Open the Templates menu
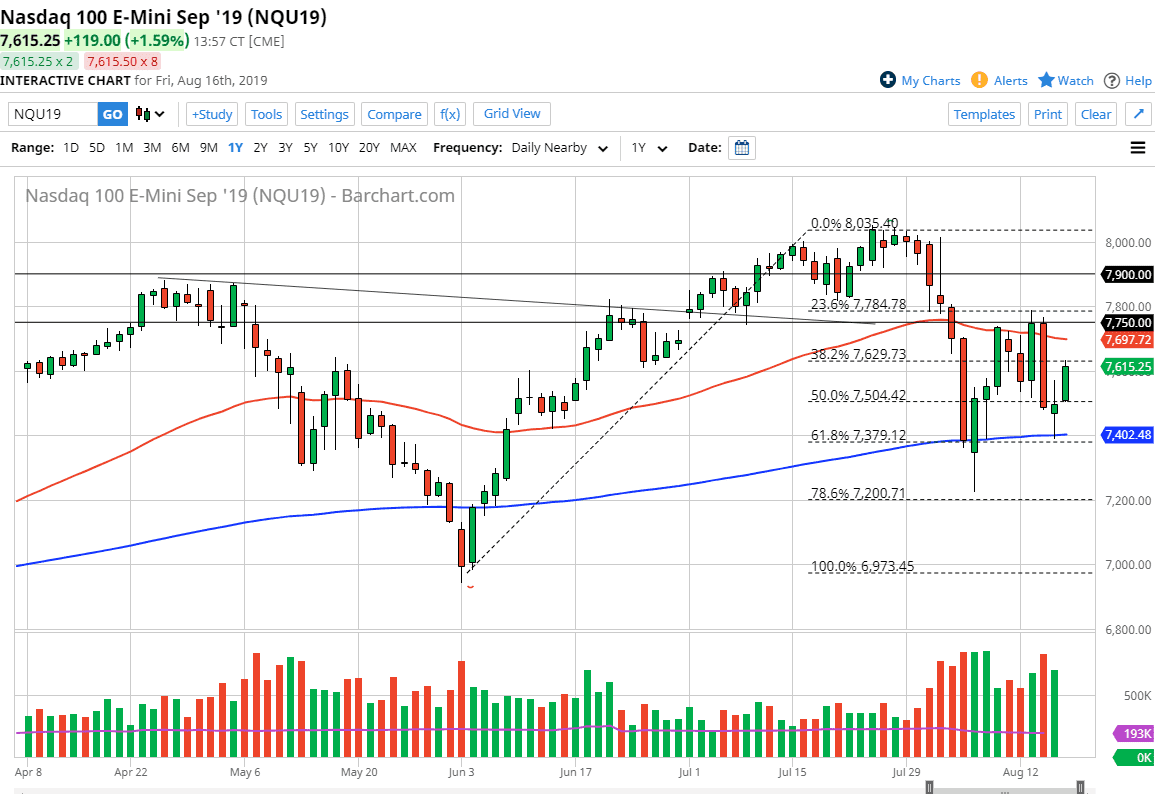The height and width of the screenshot is (794, 1166). pyautogui.click(x=984, y=114)
